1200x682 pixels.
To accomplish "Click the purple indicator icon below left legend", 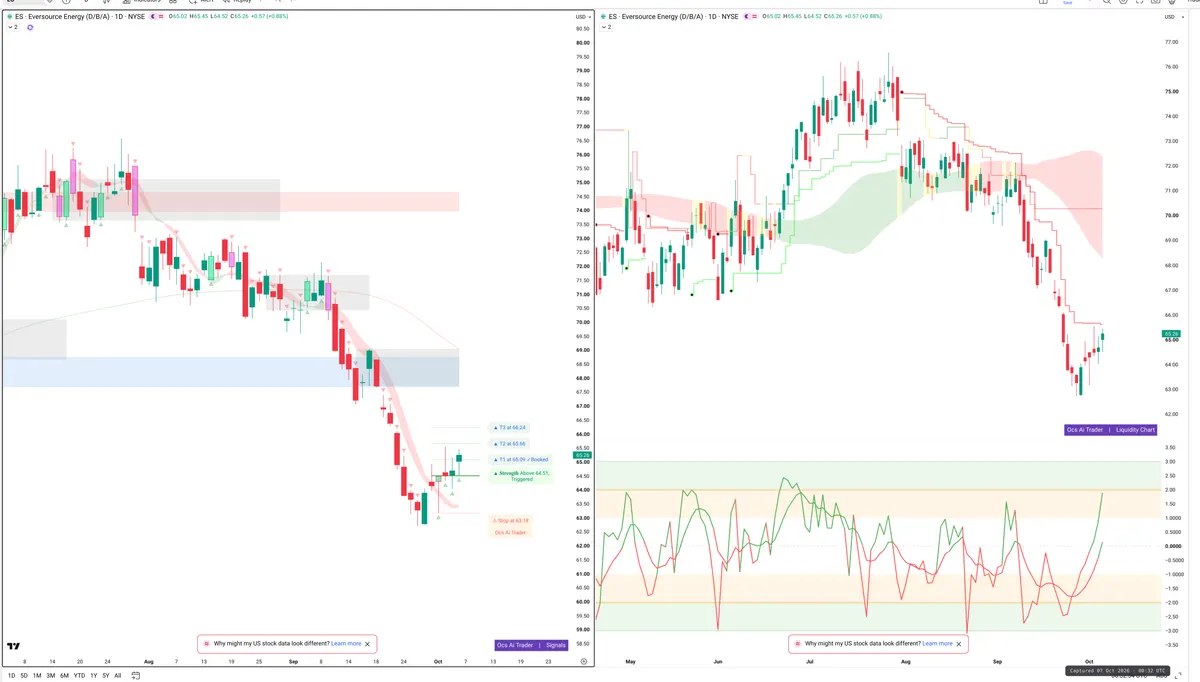I will point(30,27).
